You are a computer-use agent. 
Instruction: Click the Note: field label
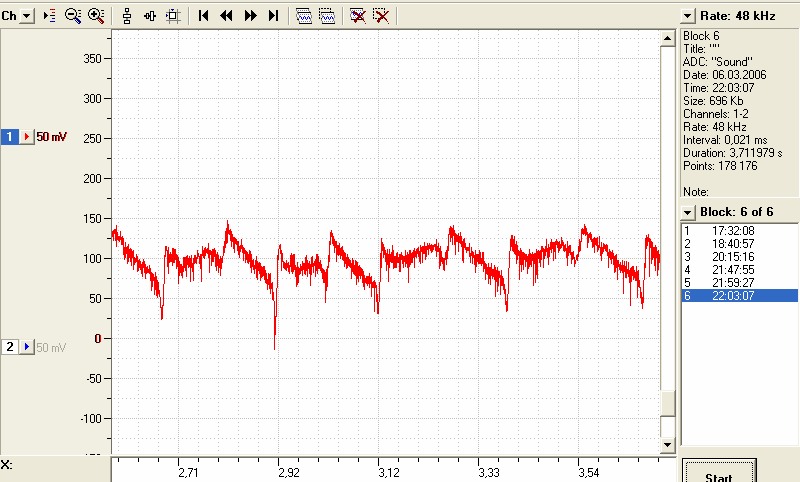696,192
